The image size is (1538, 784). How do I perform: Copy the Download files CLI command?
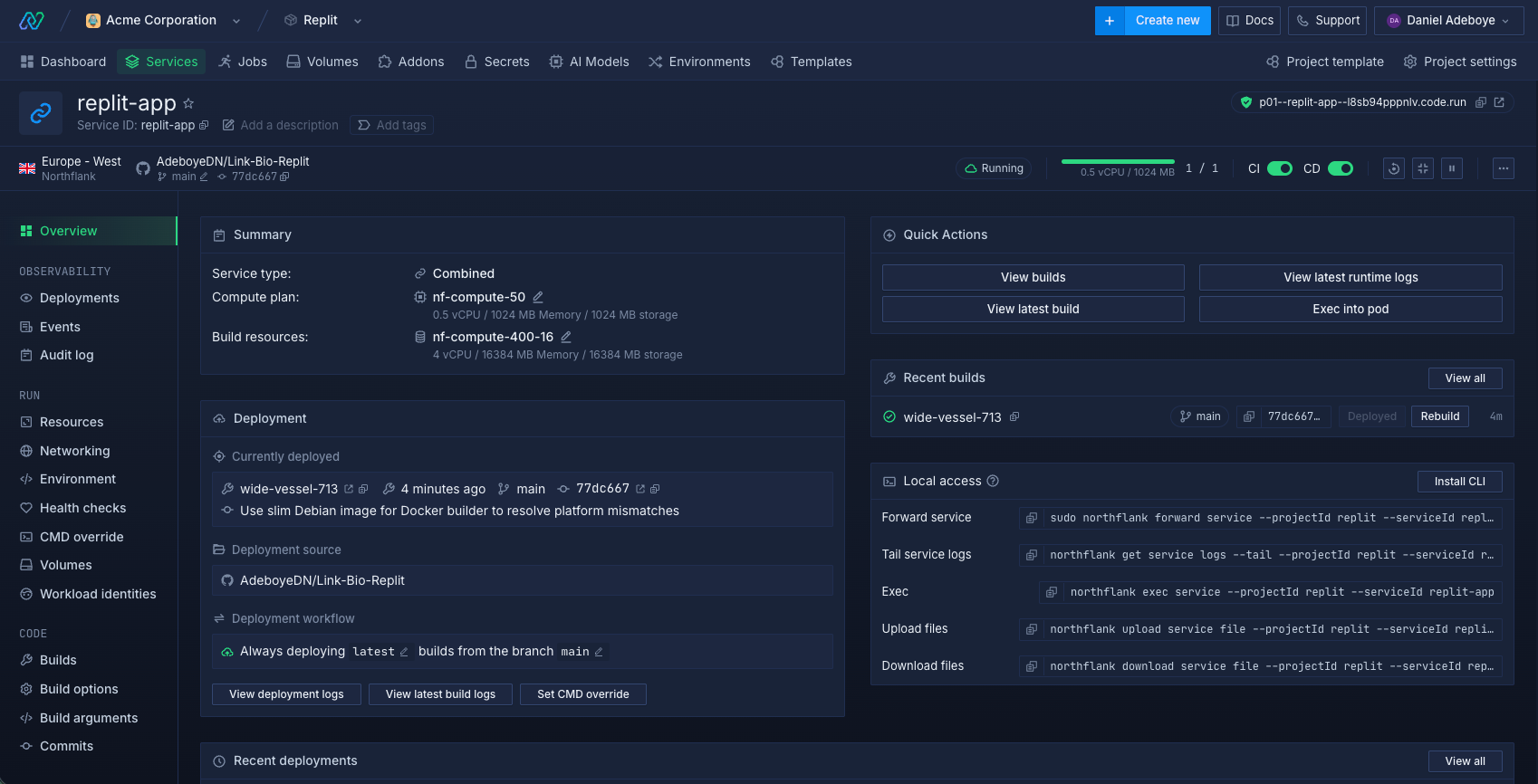tap(1031, 666)
